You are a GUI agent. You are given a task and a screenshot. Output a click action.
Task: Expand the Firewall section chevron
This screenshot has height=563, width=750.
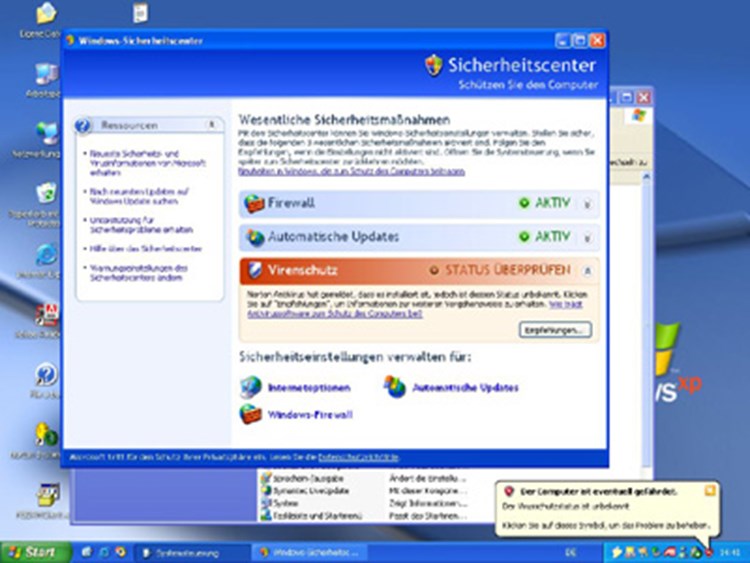pos(587,204)
